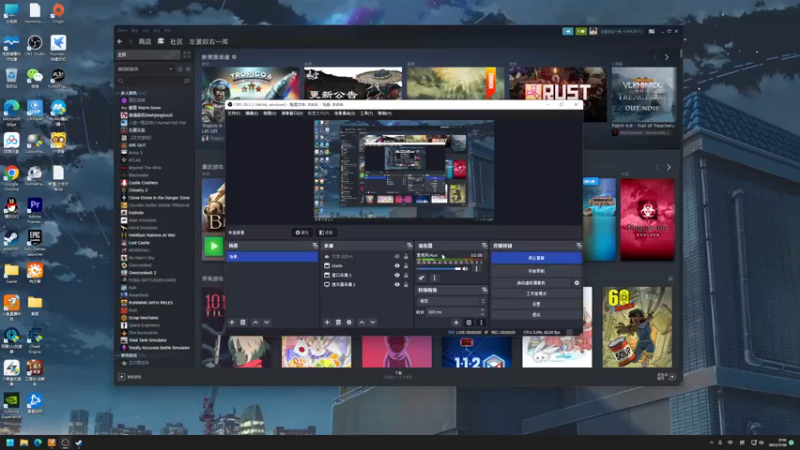Viewport: 800px width, 450px height.
Task: Lock the 窗口采集 3 source
Action: pyautogui.click(x=406, y=275)
